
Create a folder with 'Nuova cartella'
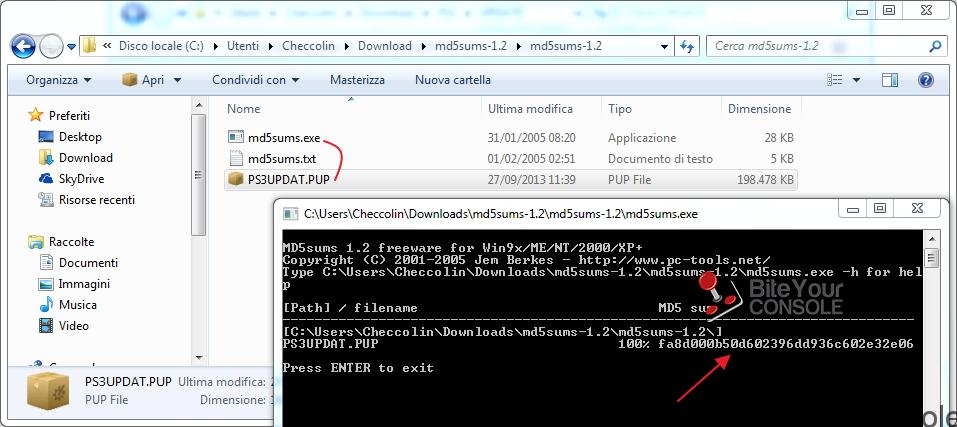pyautogui.click(x=453, y=80)
